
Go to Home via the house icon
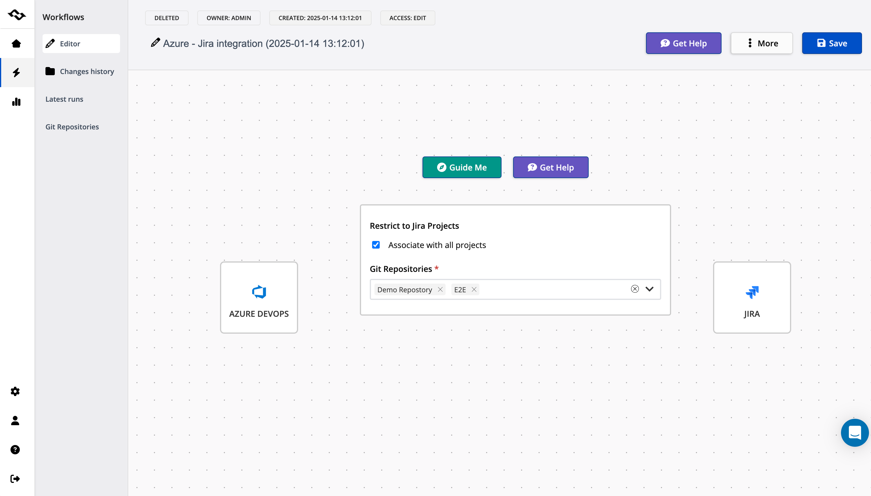pyautogui.click(x=16, y=44)
